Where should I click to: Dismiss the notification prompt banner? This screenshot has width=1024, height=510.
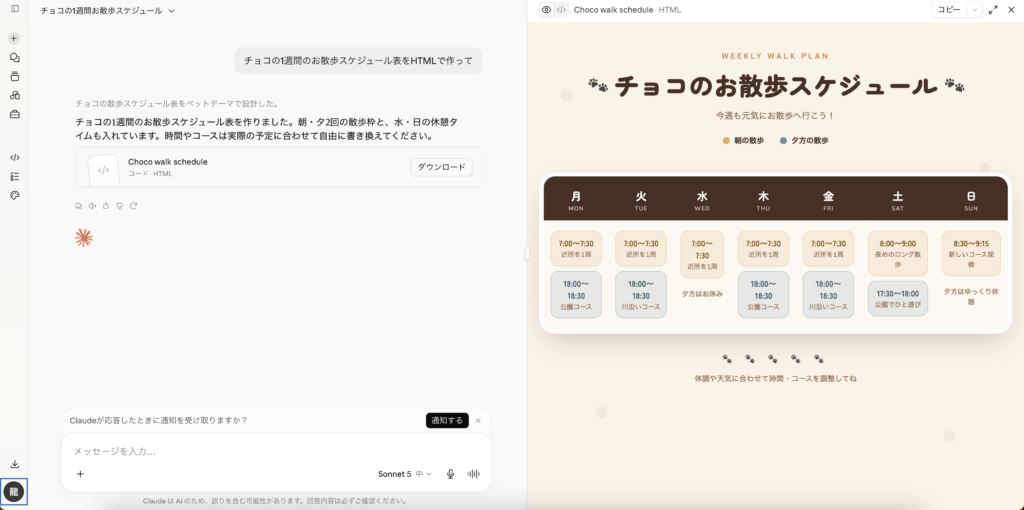[478, 421]
